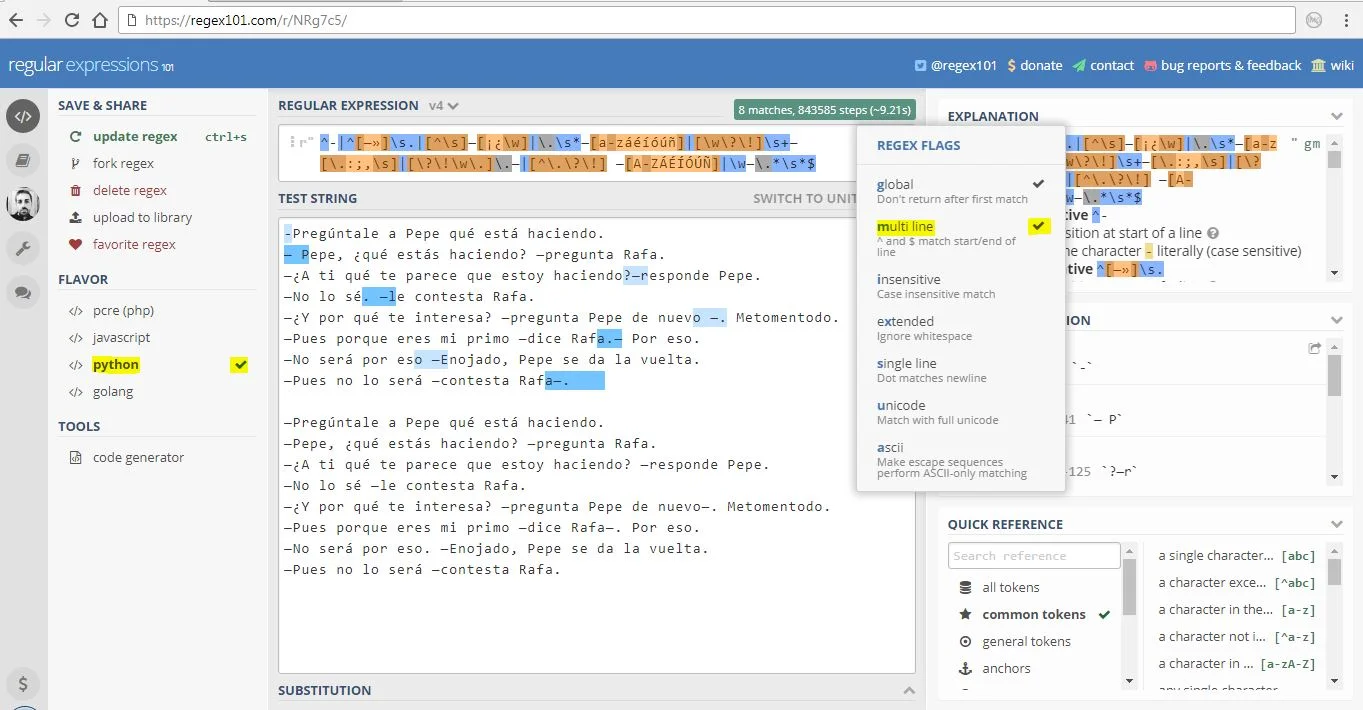Open the regex library book icon
The image size is (1363, 710).
[x=23, y=160]
